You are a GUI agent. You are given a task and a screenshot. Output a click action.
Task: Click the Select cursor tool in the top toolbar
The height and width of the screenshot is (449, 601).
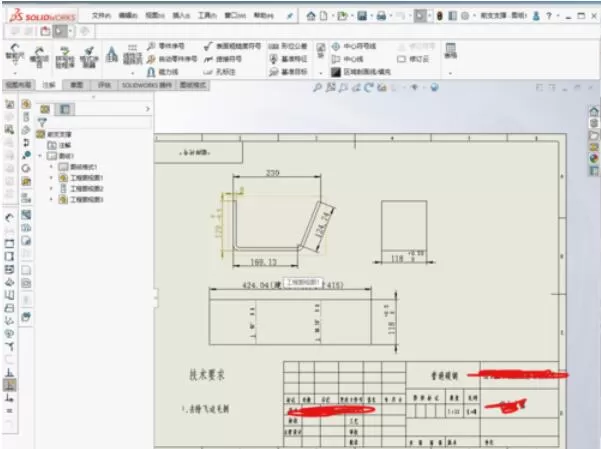coord(420,16)
